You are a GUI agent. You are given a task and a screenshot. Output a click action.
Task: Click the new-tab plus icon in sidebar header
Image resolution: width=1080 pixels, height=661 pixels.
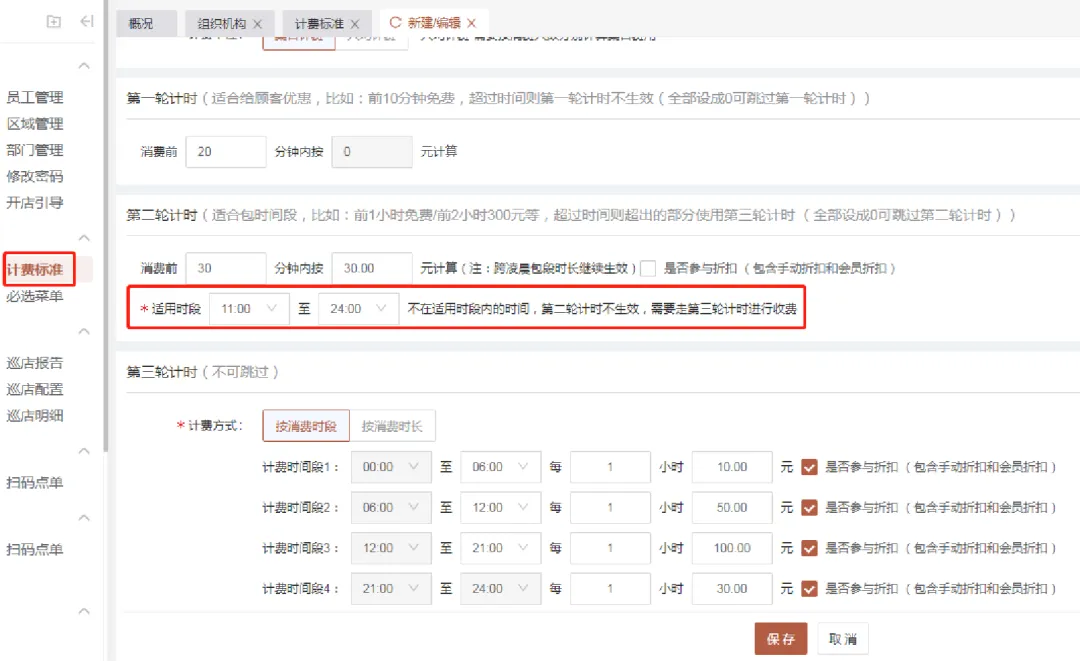[54, 22]
